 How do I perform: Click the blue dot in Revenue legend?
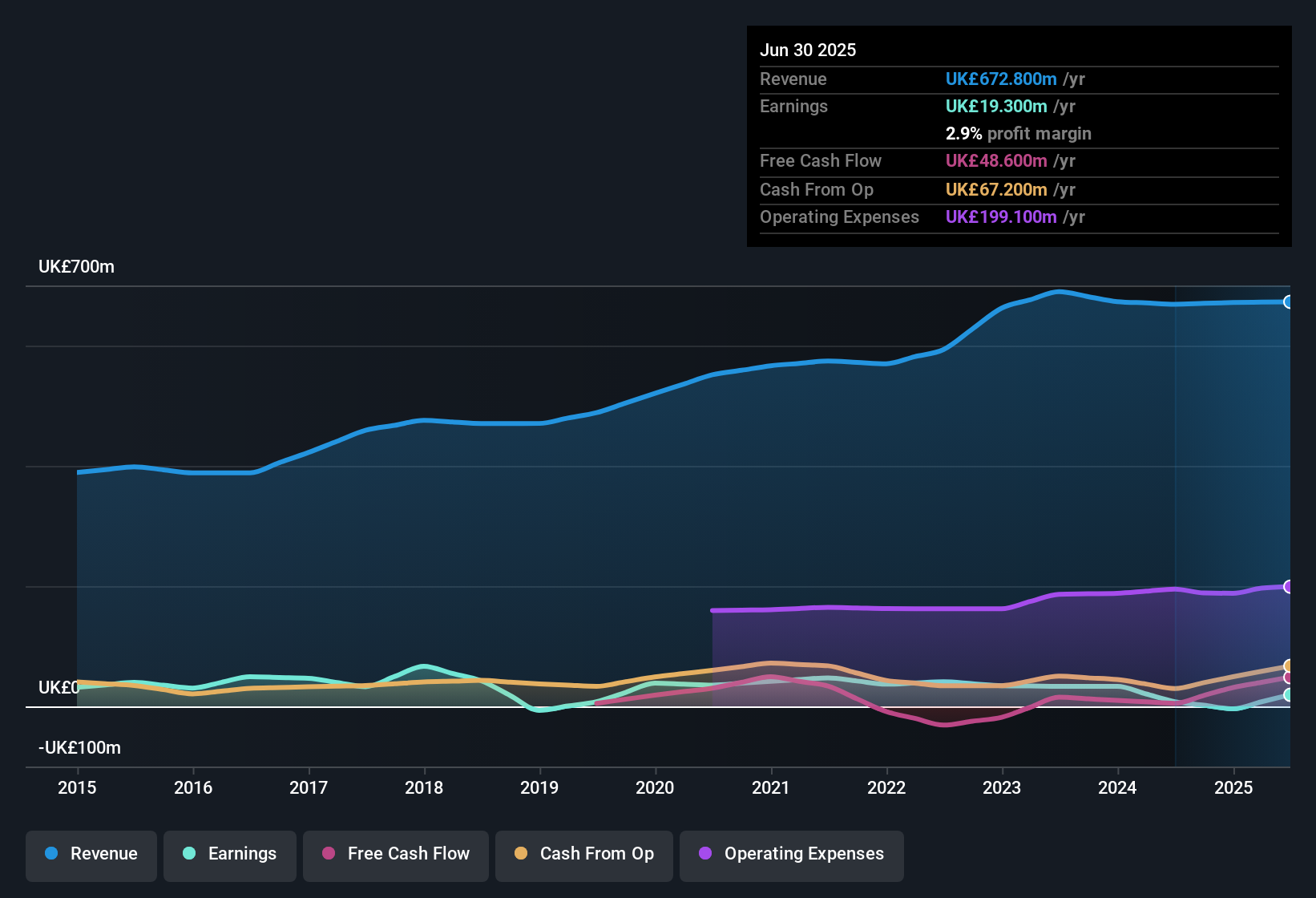51,854
